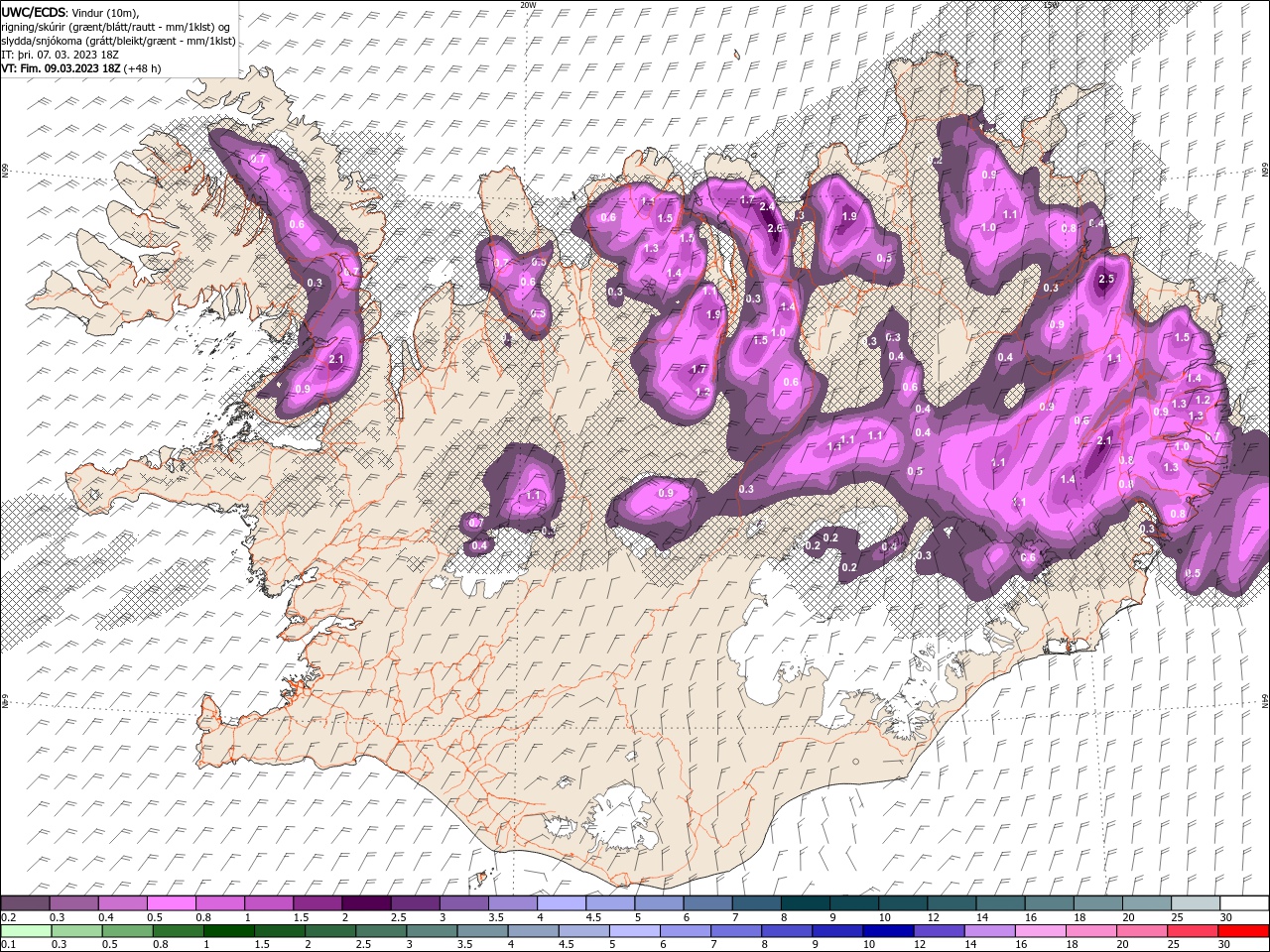Select the grey-green 3 rain legend swatch
The height and width of the screenshot is (952, 1270).
tap(431, 931)
